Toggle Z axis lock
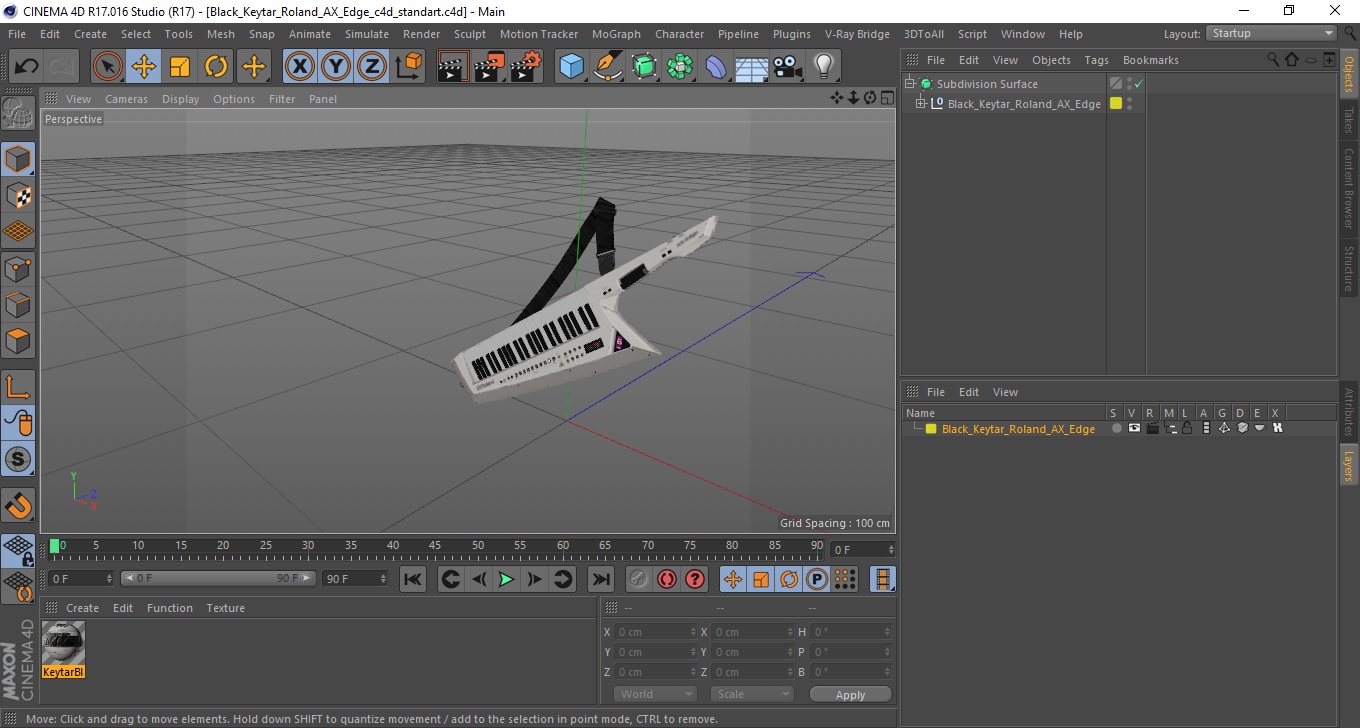 [372, 67]
